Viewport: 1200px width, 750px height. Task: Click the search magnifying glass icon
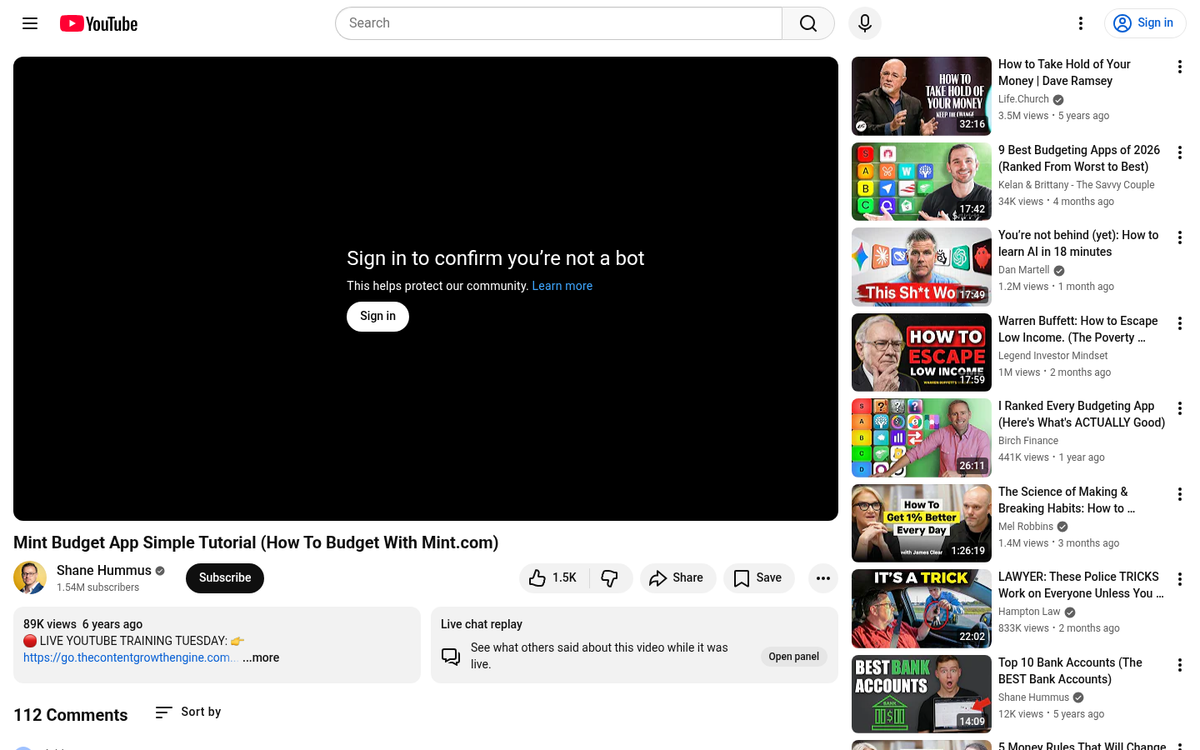coord(808,23)
